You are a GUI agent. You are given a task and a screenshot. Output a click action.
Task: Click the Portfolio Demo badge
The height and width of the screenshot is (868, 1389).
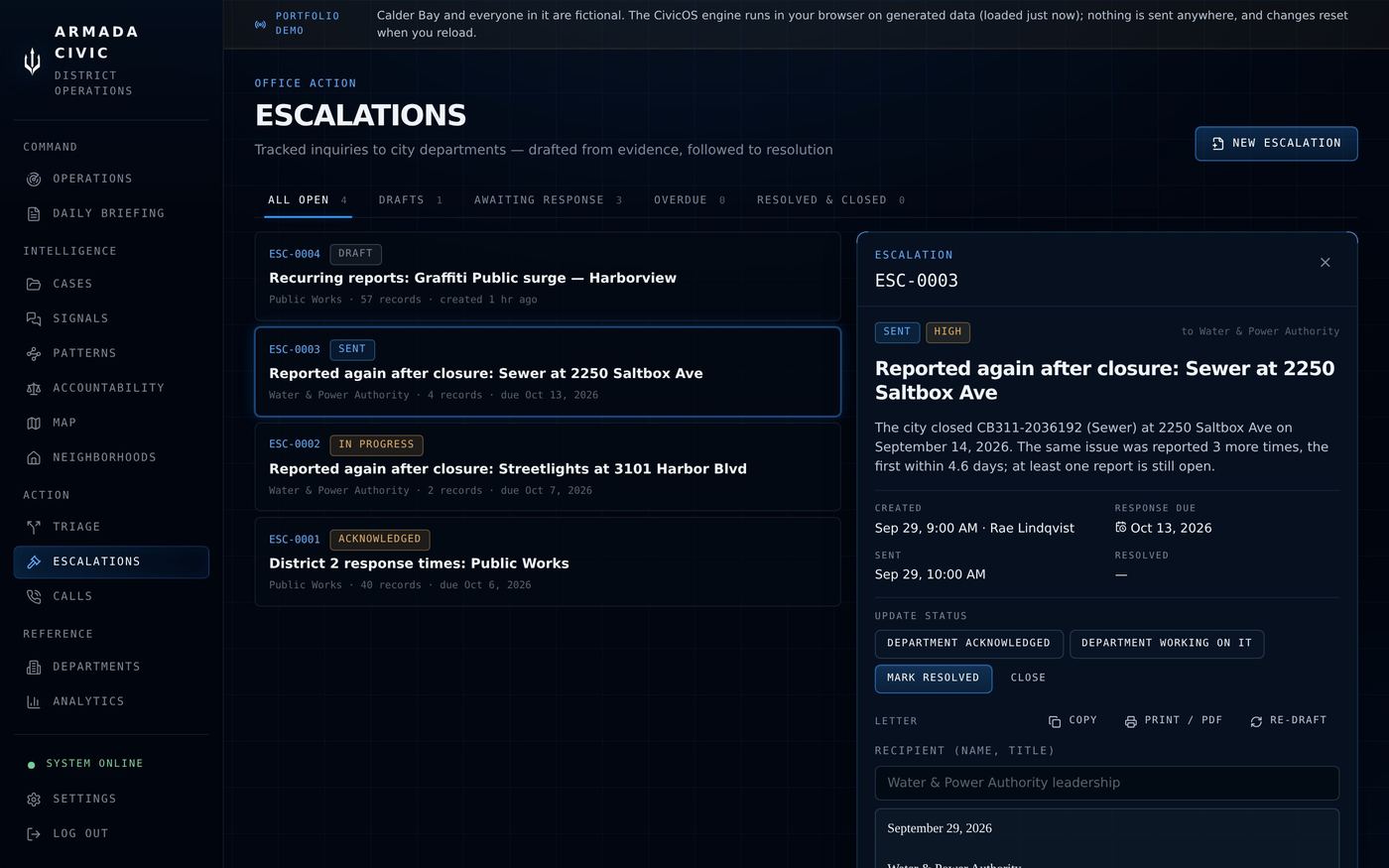pos(298,24)
